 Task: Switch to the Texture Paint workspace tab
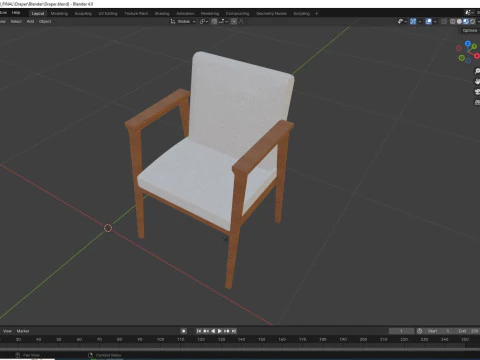[136, 14]
